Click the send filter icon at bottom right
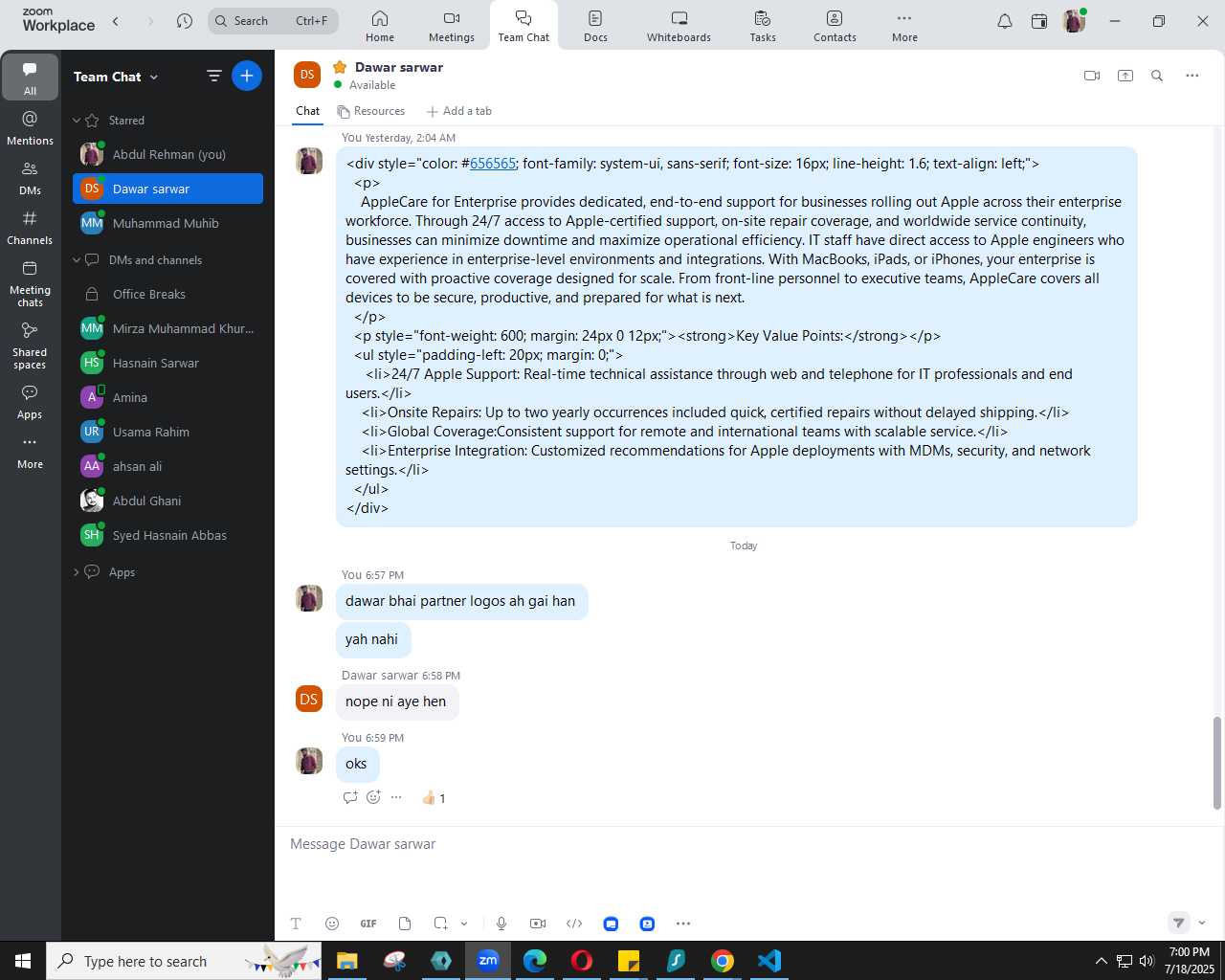 1179,923
